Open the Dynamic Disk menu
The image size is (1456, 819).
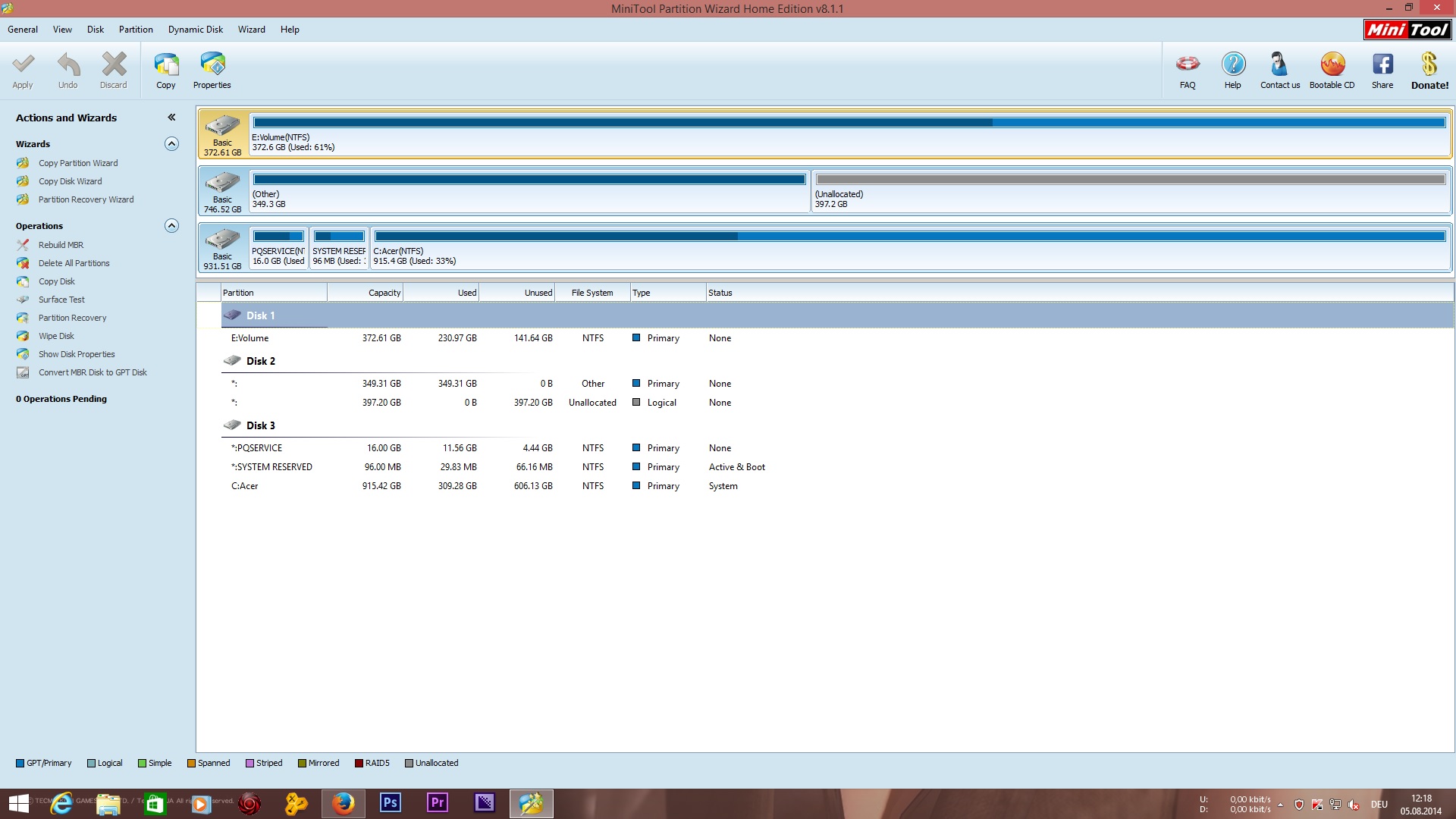pyautogui.click(x=196, y=30)
